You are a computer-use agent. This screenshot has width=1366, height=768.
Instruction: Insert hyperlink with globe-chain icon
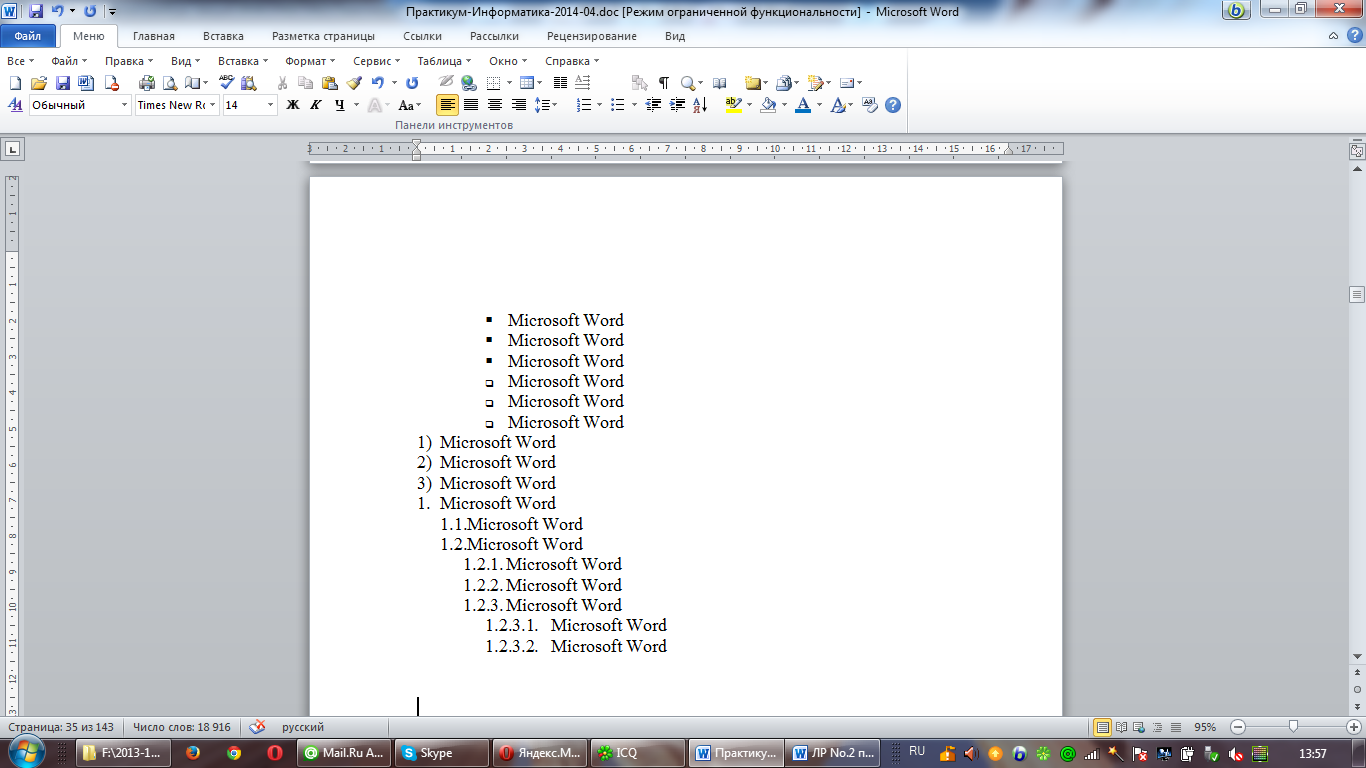pyautogui.click(x=469, y=83)
